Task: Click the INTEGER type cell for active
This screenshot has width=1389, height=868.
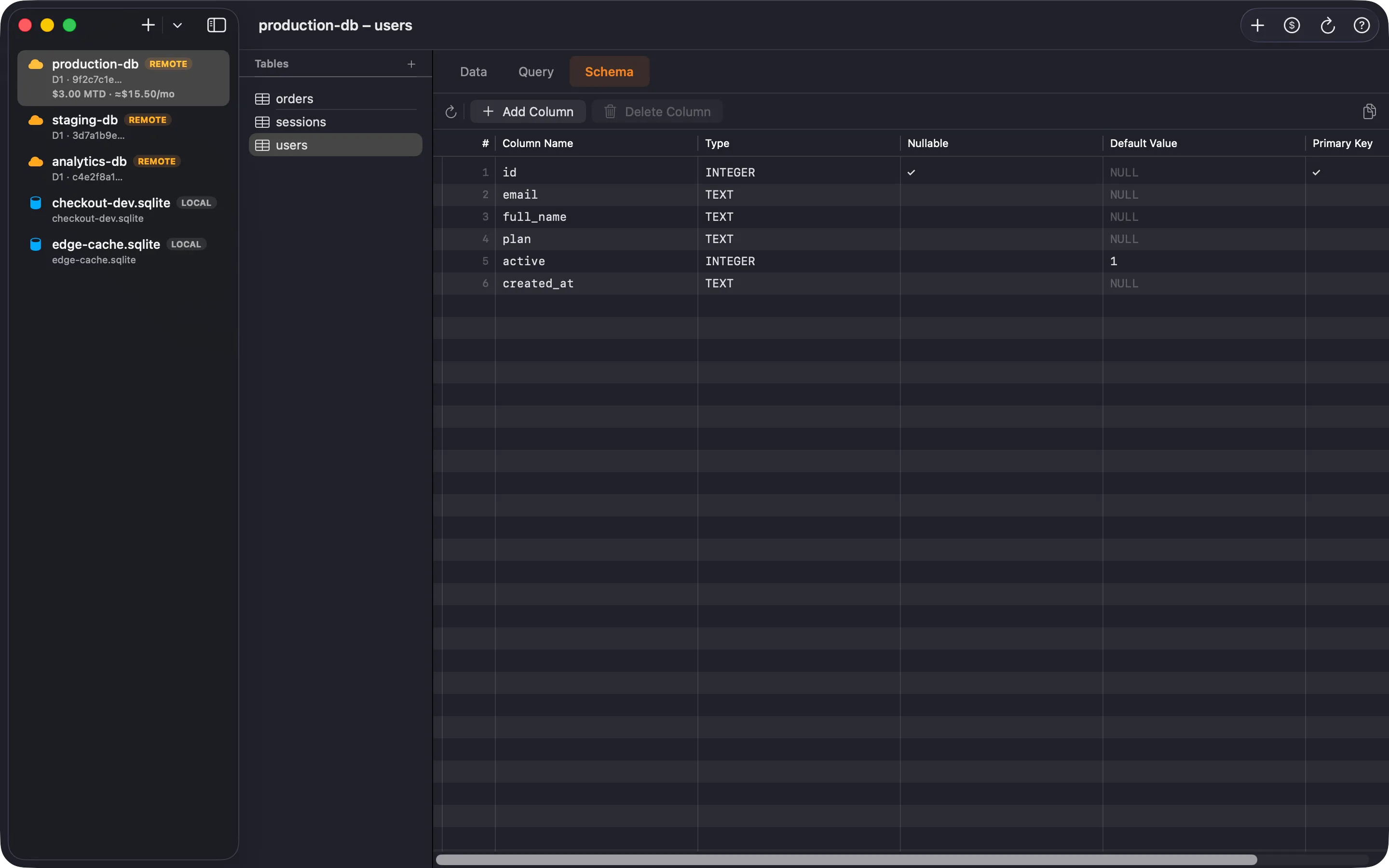Action: (799, 261)
